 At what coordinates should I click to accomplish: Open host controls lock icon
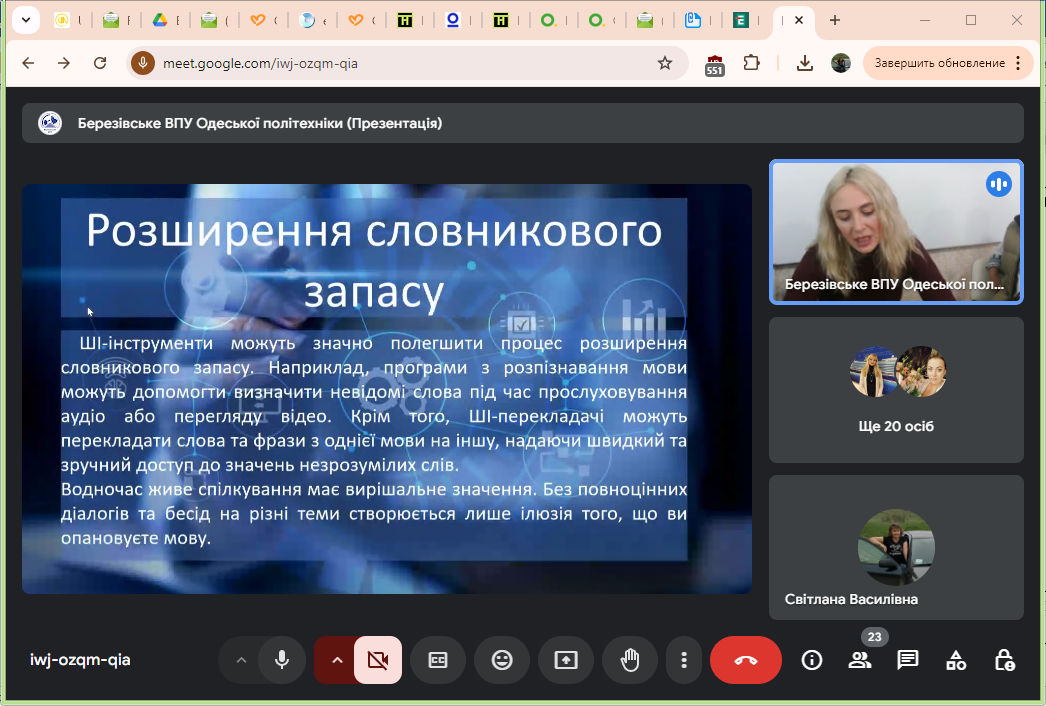pos(1005,660)
